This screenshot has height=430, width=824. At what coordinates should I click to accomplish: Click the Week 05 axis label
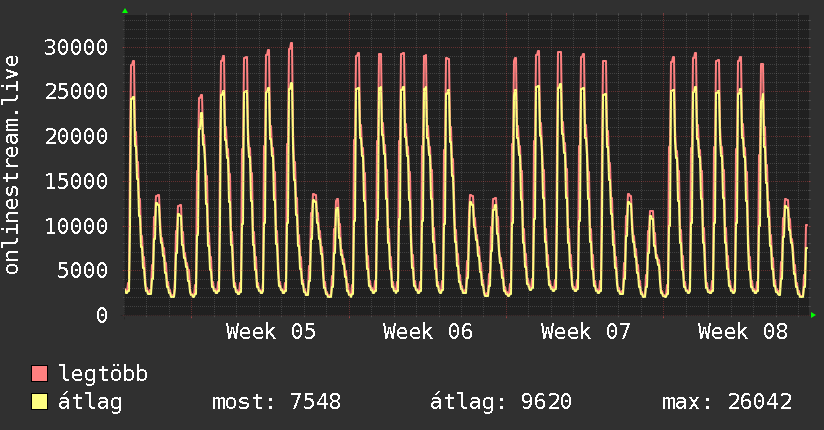[x=271, y=331]
